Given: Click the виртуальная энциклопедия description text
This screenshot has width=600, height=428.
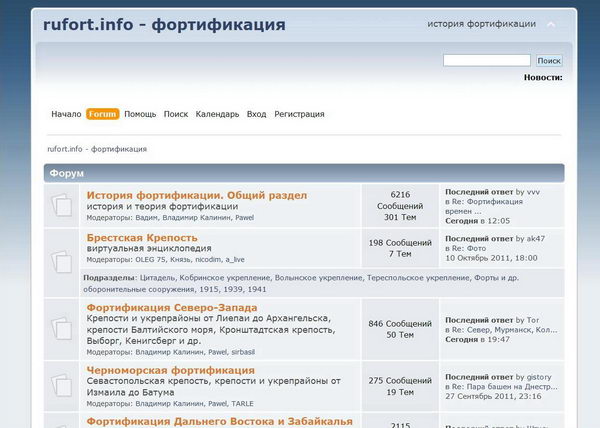Looking at the screenshot, I should coord(149,248).
